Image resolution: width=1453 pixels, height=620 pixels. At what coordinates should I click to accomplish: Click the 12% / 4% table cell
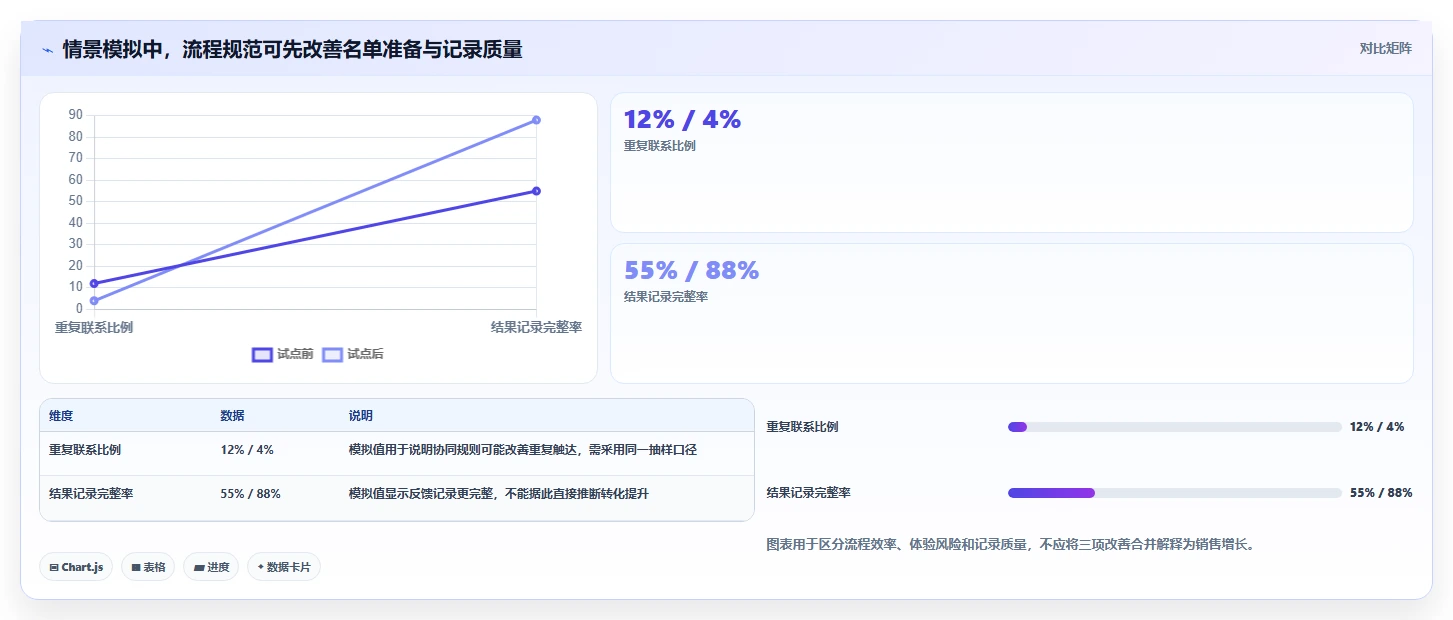(247, 450)
